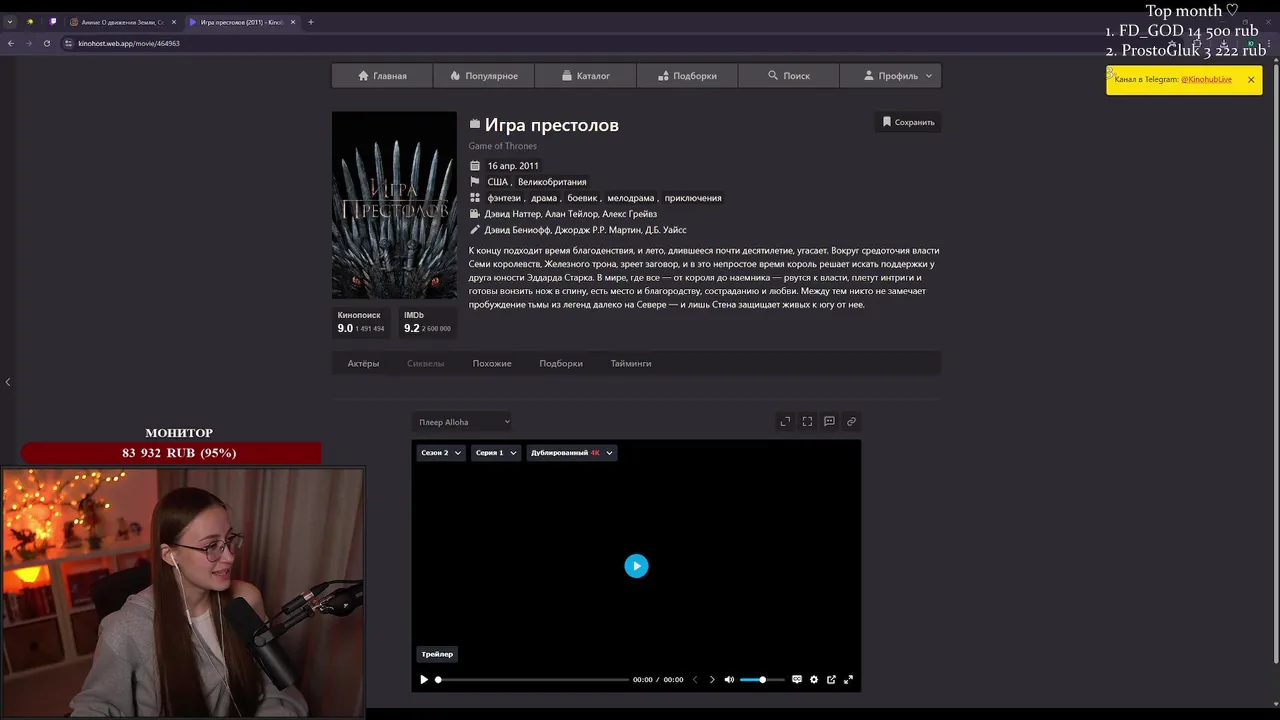Reload the page with browser refresh icon
1280x720 pixels.
[x=47, y=43]
